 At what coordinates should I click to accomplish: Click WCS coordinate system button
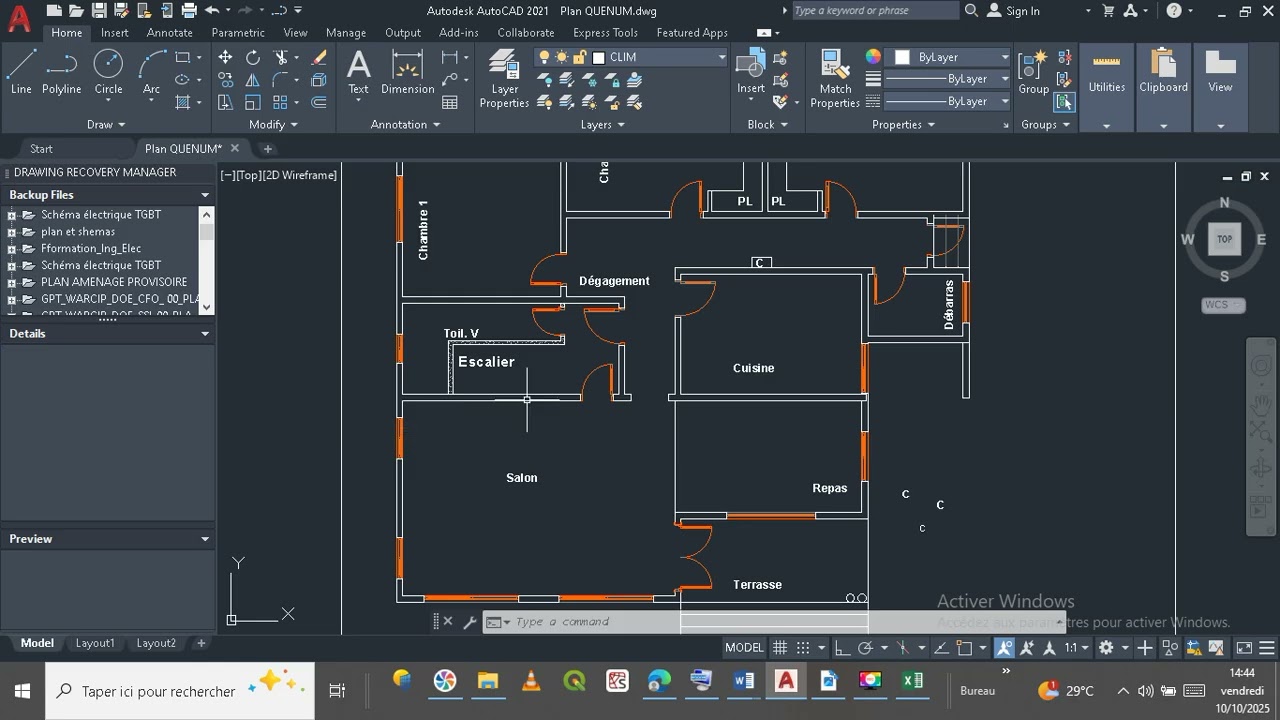[1222, 305]
